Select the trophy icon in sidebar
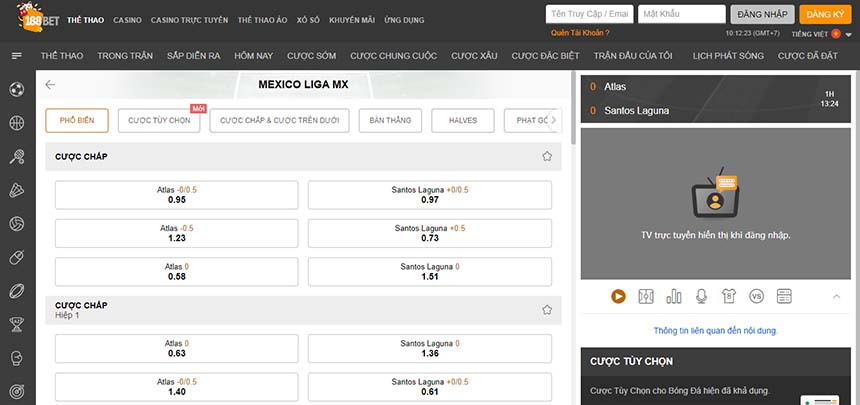The width and height of the screenshot is (860, 405). 17,324
